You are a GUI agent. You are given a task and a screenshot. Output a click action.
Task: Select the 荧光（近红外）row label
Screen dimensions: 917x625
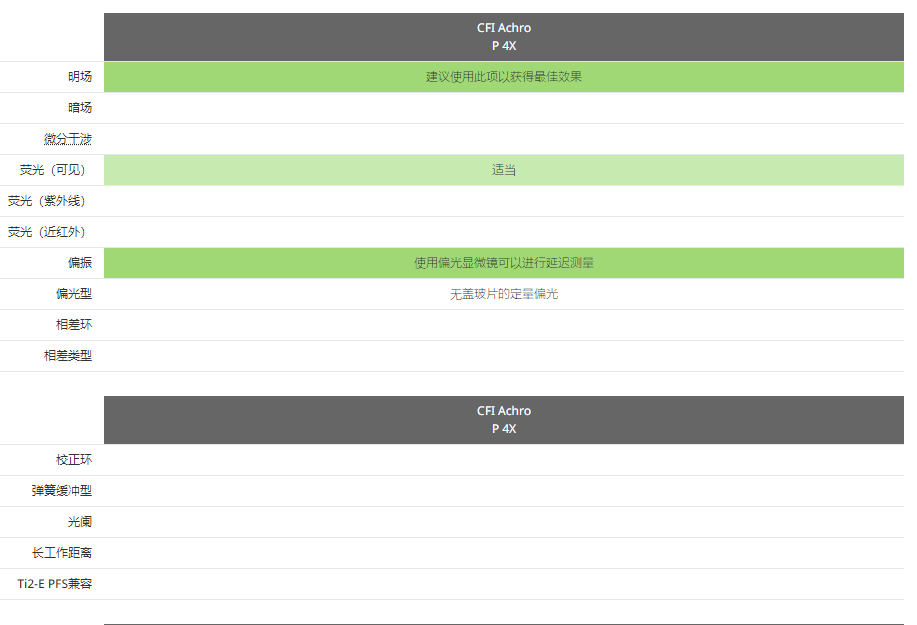click(x=46, y=232)
